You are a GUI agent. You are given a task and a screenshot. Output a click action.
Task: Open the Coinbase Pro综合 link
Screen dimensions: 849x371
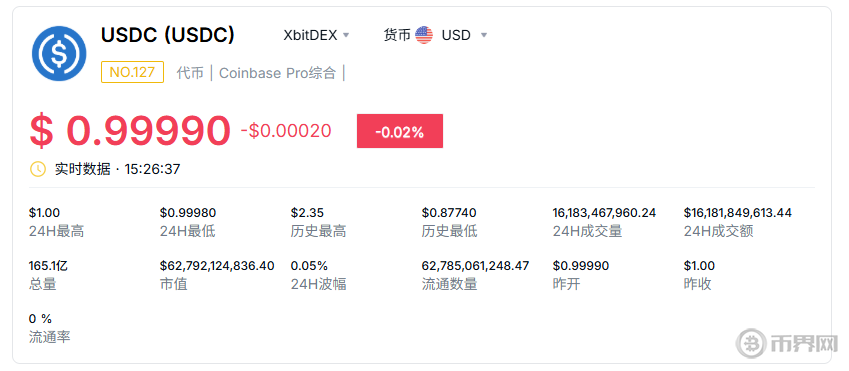(x=277, y=73)
